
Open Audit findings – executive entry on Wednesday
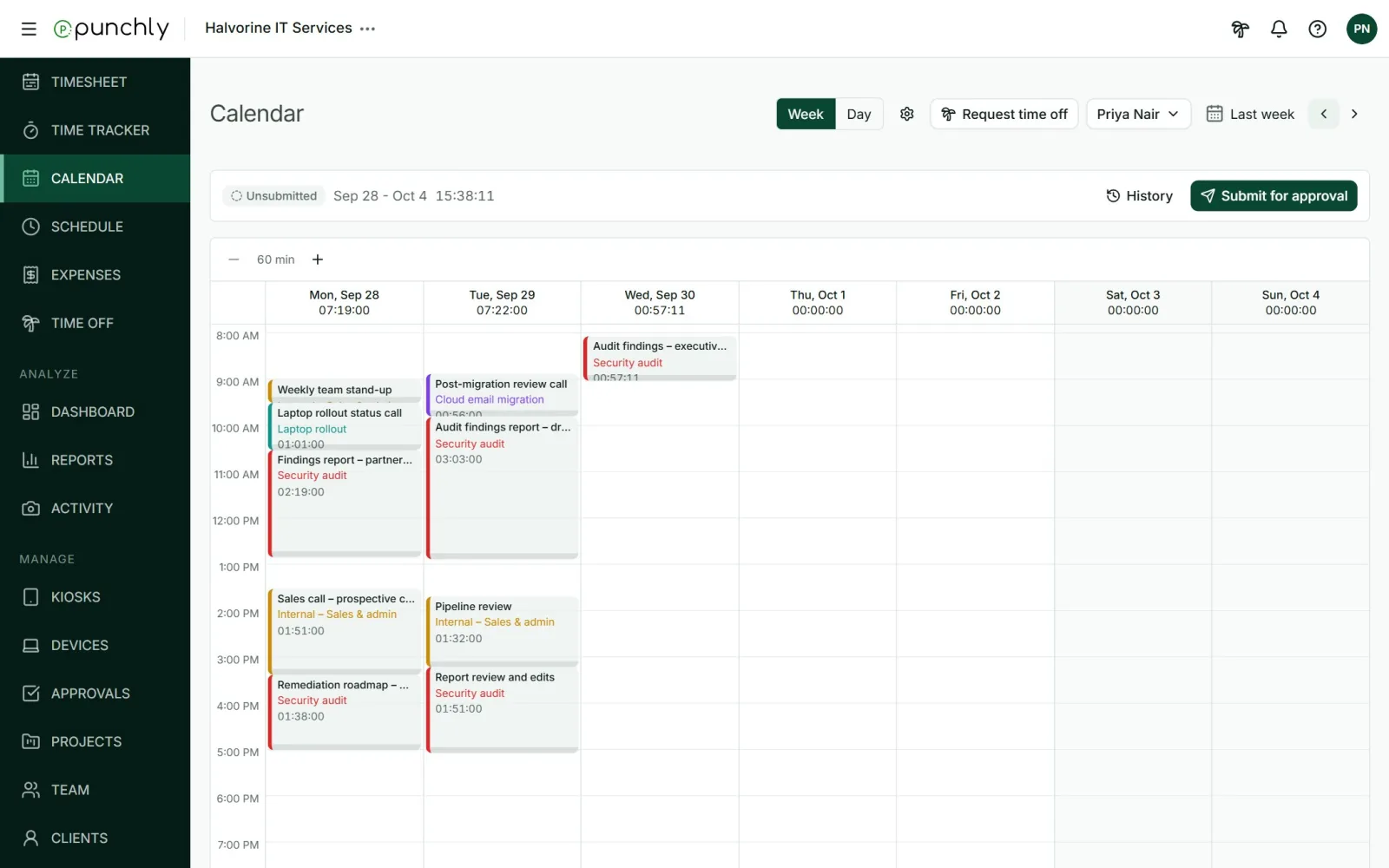point(660,358)
